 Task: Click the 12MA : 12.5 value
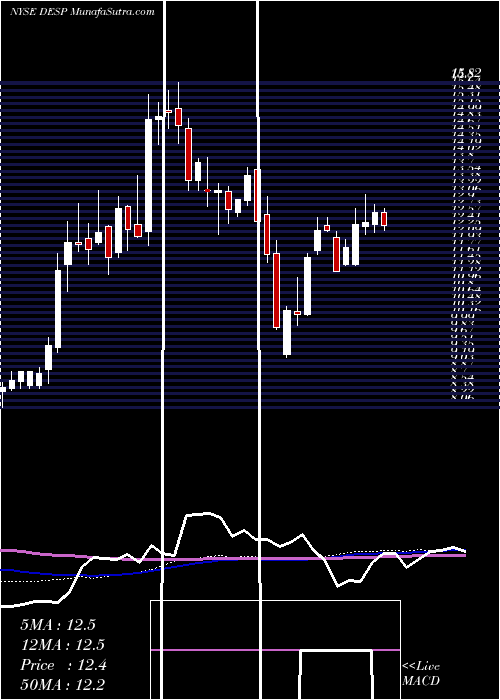(62, 645)
